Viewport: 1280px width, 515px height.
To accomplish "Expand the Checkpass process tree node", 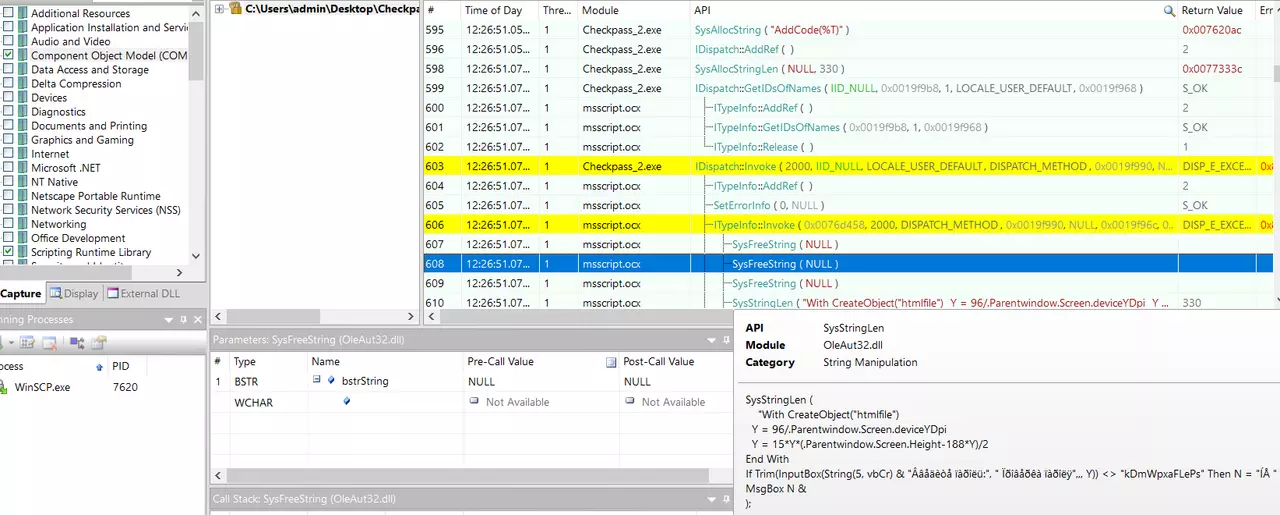I will [220, 8].
